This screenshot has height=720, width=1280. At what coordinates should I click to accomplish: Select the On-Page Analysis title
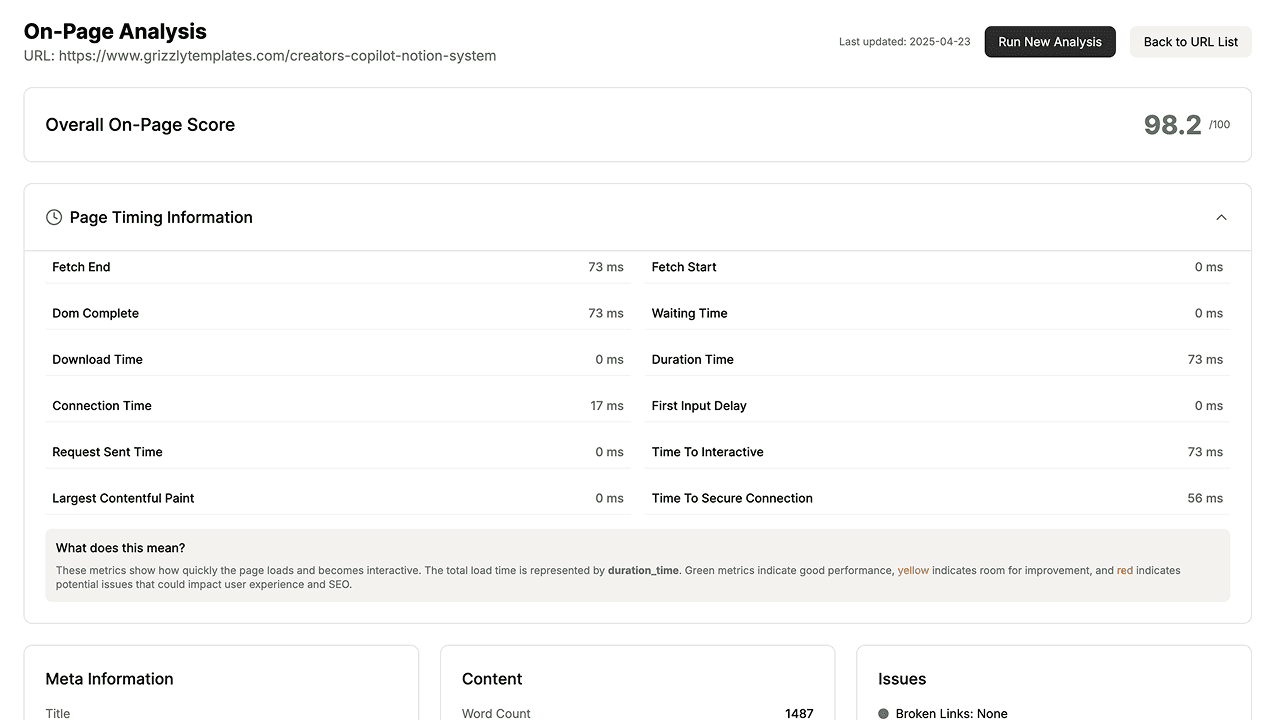[x=115, y=31]
